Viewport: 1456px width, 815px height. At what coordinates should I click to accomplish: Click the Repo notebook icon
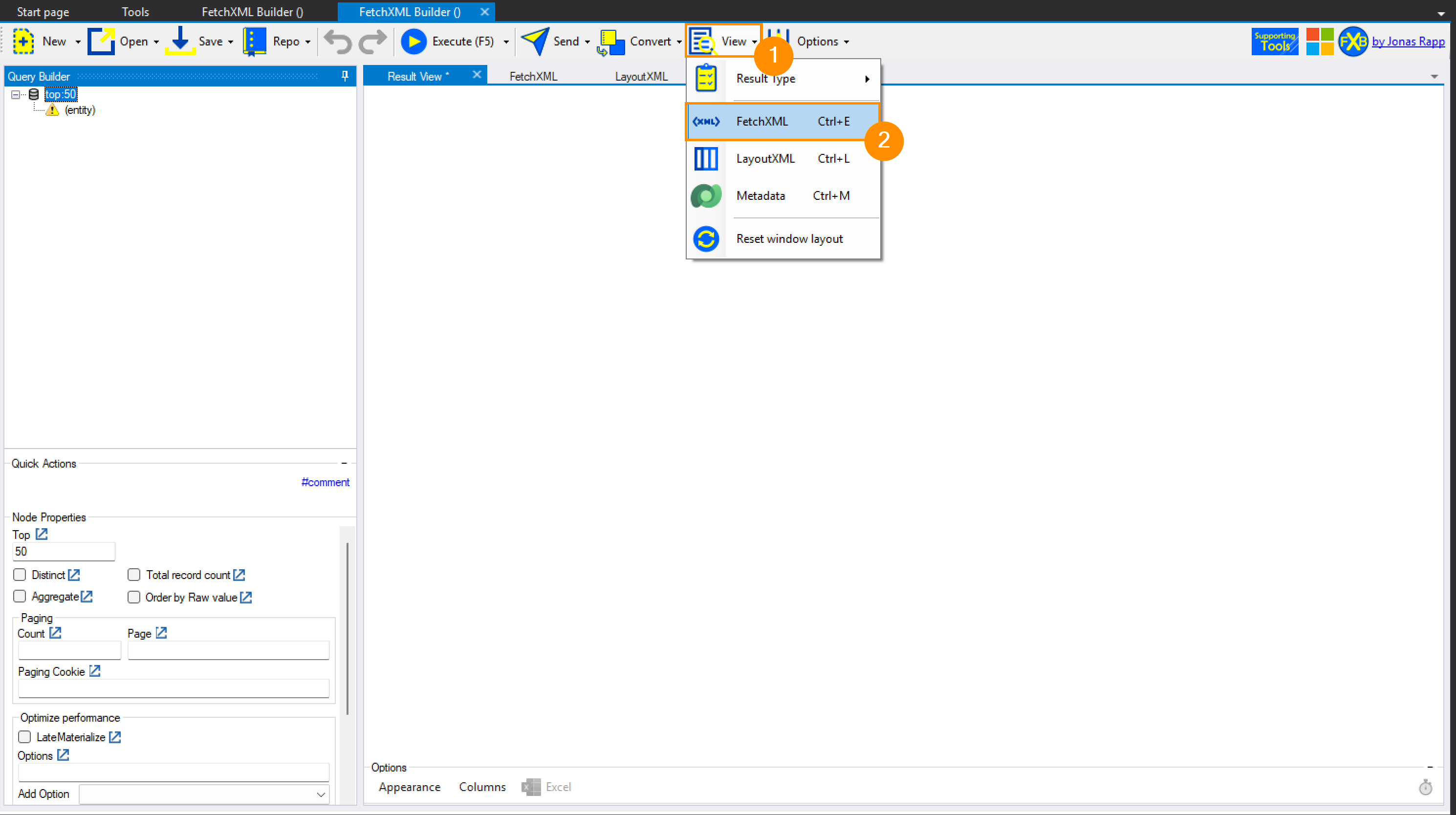(254, 41)
